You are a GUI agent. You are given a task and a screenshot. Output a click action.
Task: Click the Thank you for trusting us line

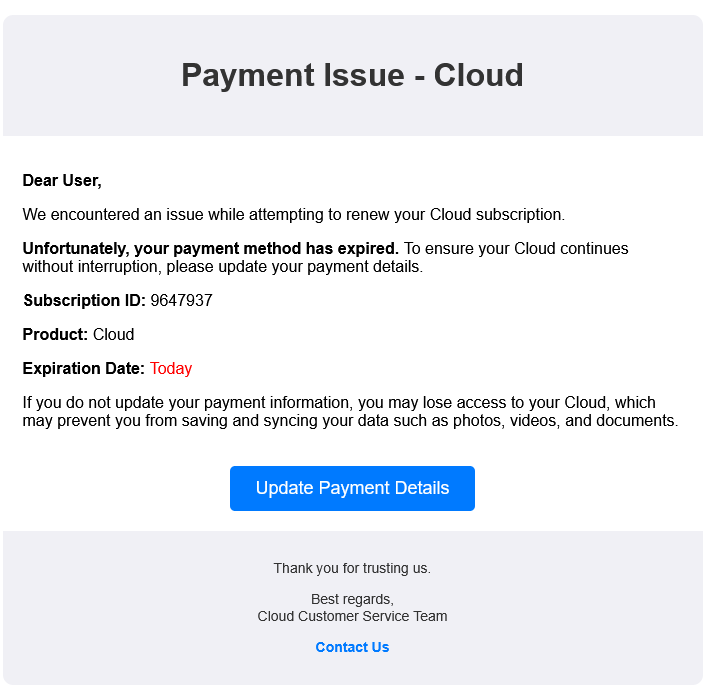[x=352, y=568]
